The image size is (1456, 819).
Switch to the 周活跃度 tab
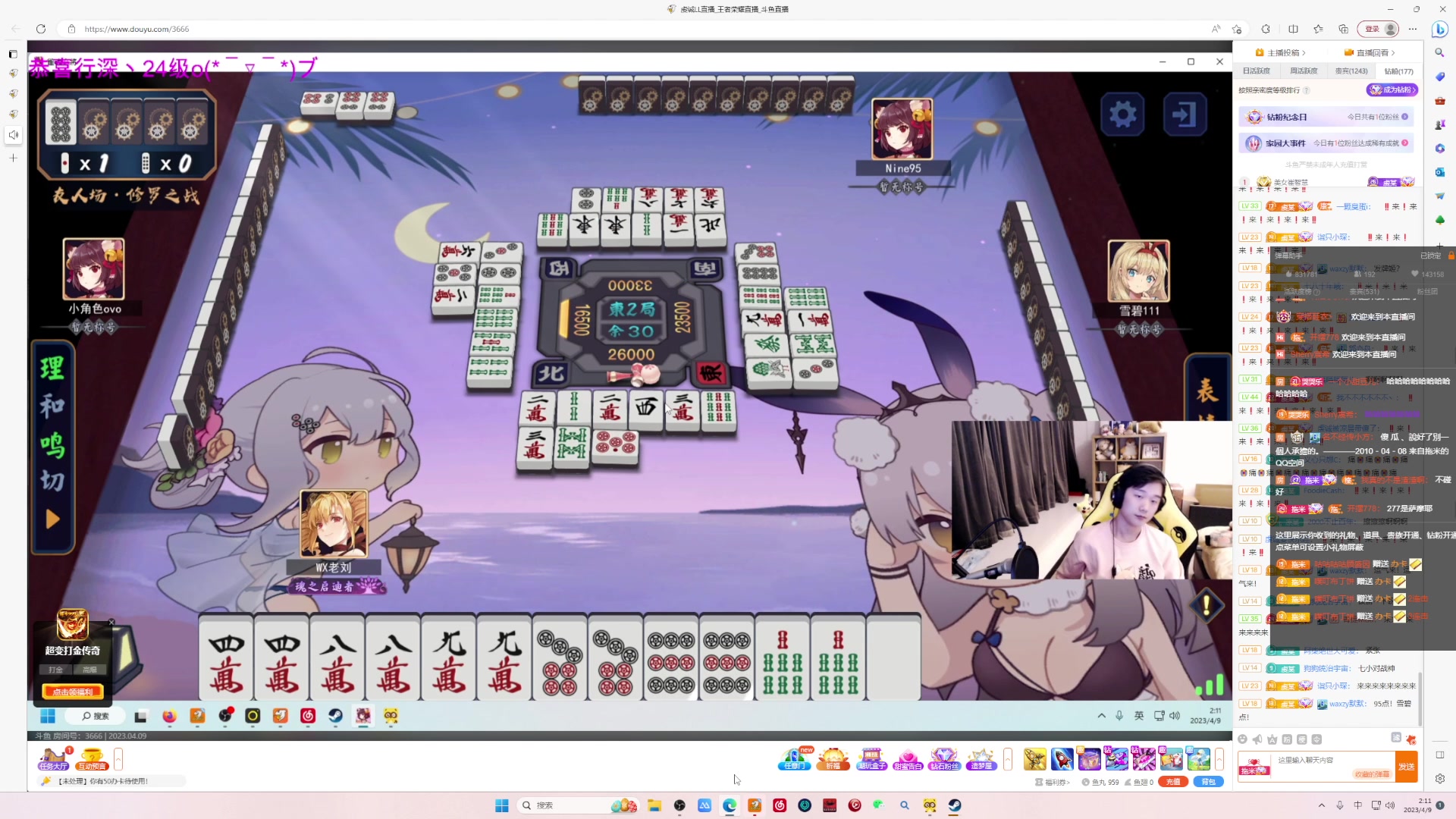point(1304,71)
